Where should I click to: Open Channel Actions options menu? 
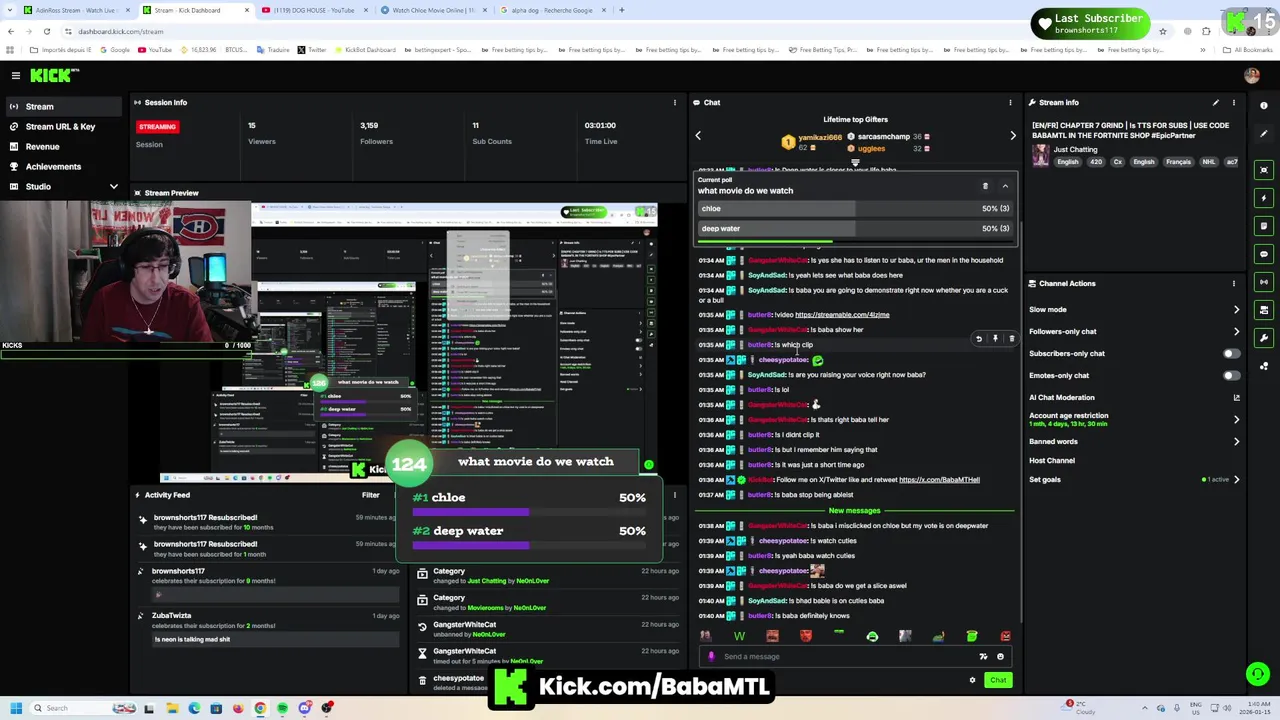tap(1234, 283)
